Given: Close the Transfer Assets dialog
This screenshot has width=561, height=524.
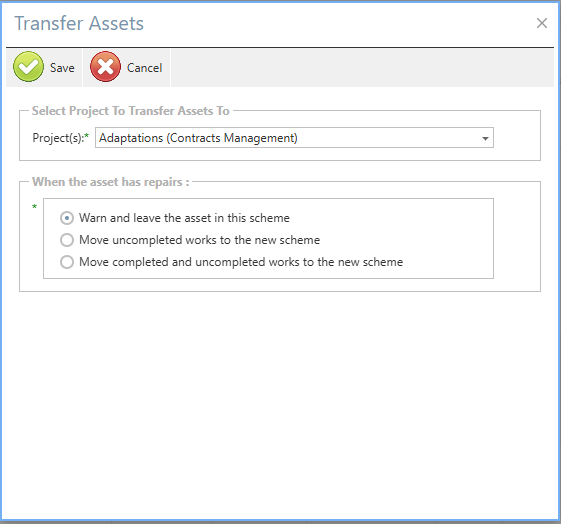Looking at the screenshot, I should point(542,23).
